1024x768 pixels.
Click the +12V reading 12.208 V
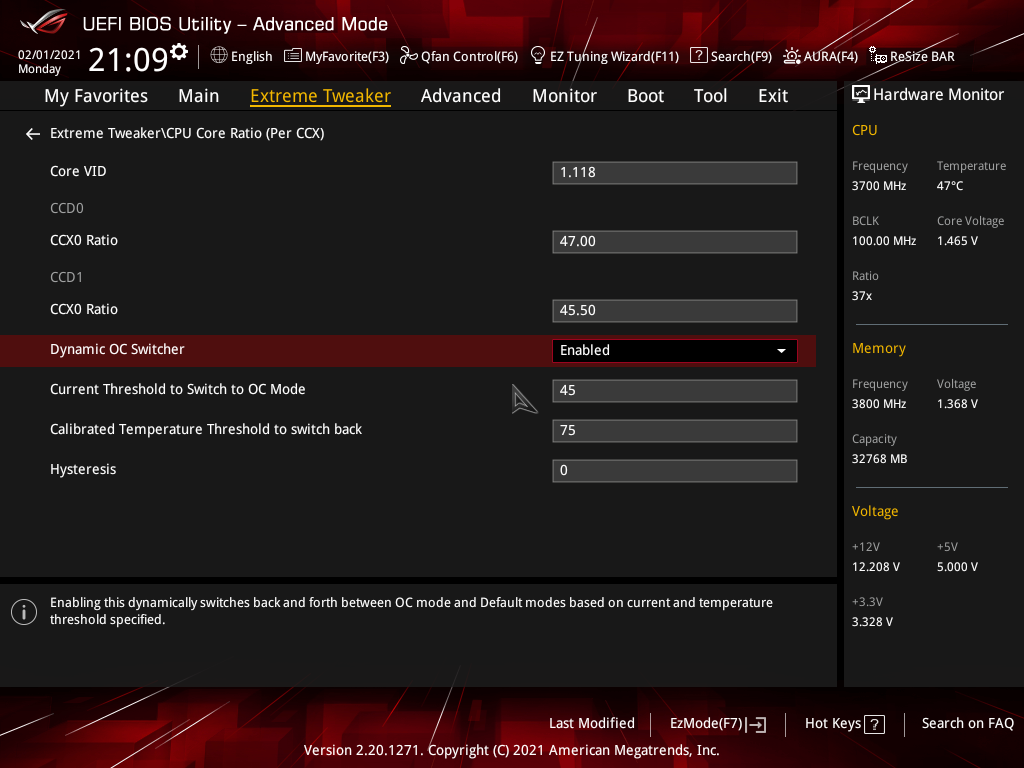click(x=876, y=567)
